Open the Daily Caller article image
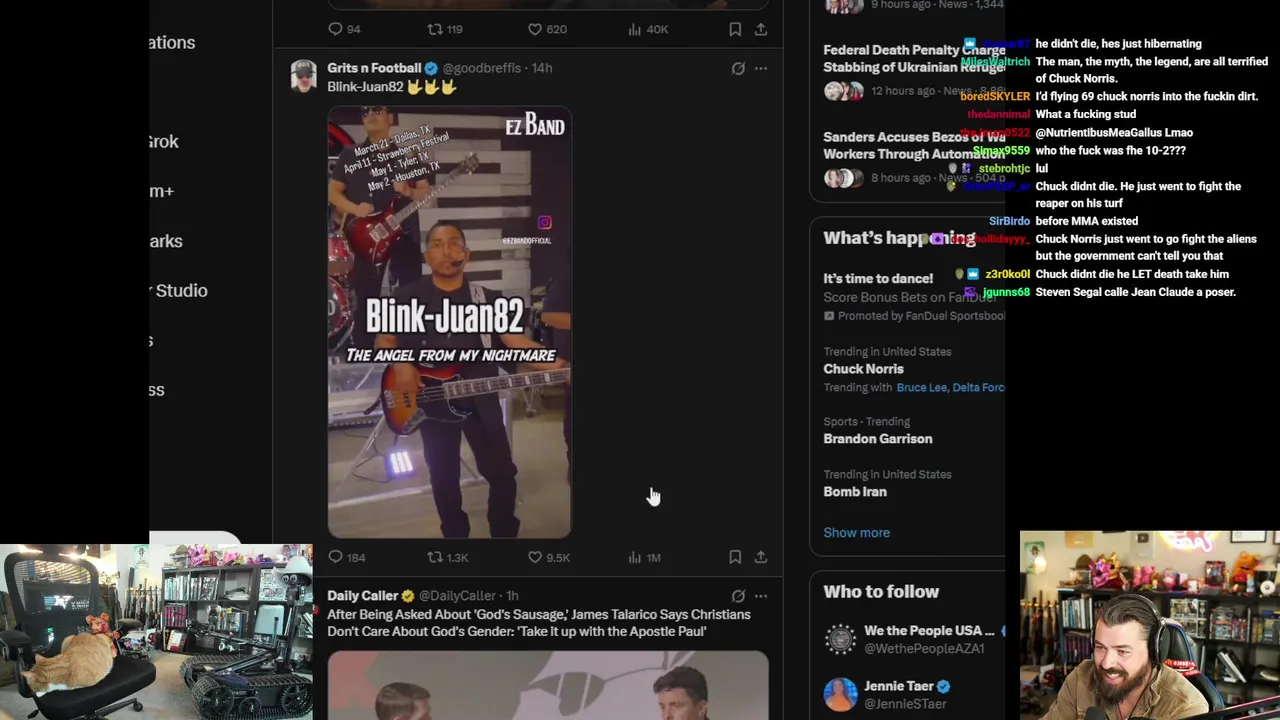The width and height of the screenshot is (1280, 720). pyautogui.click(x=548, y=685)
